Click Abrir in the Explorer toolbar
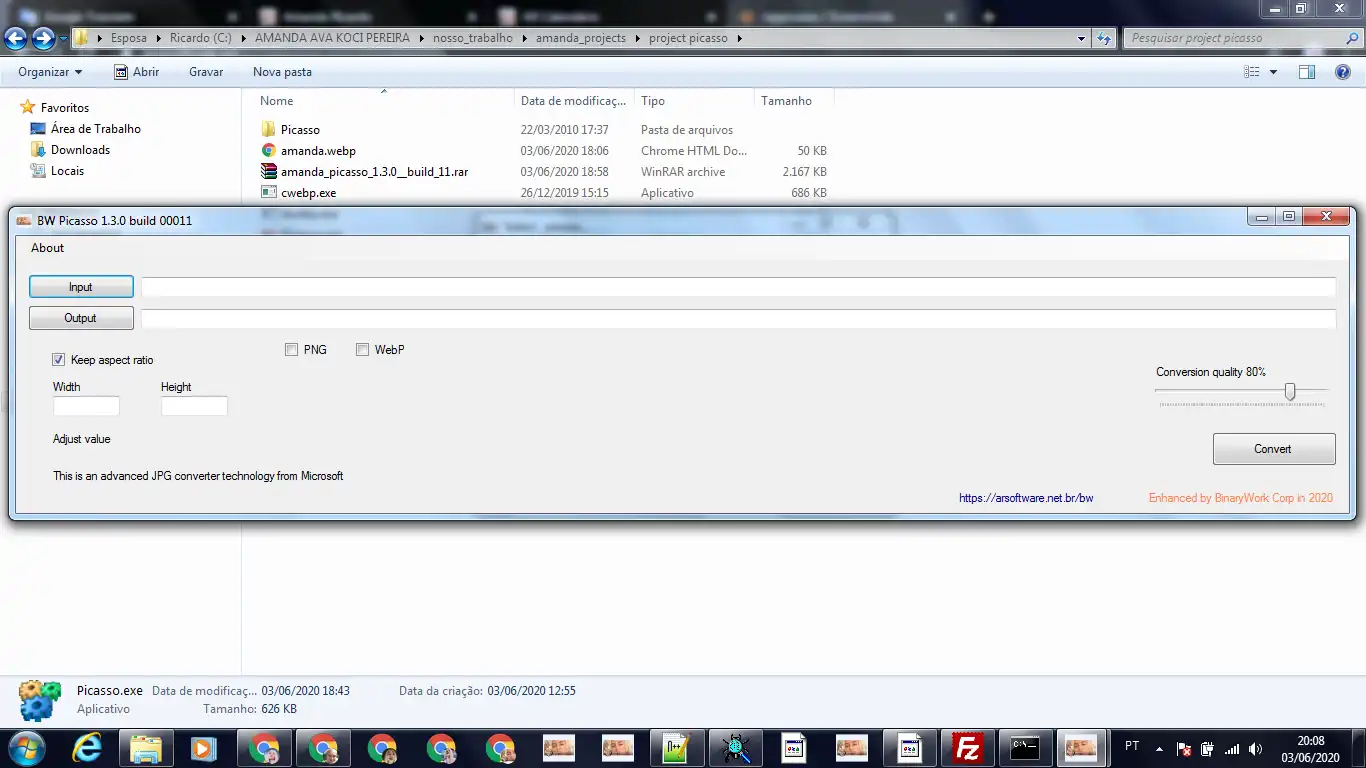This screenshot has width=1366, height=768. click(x=137, y=72)
